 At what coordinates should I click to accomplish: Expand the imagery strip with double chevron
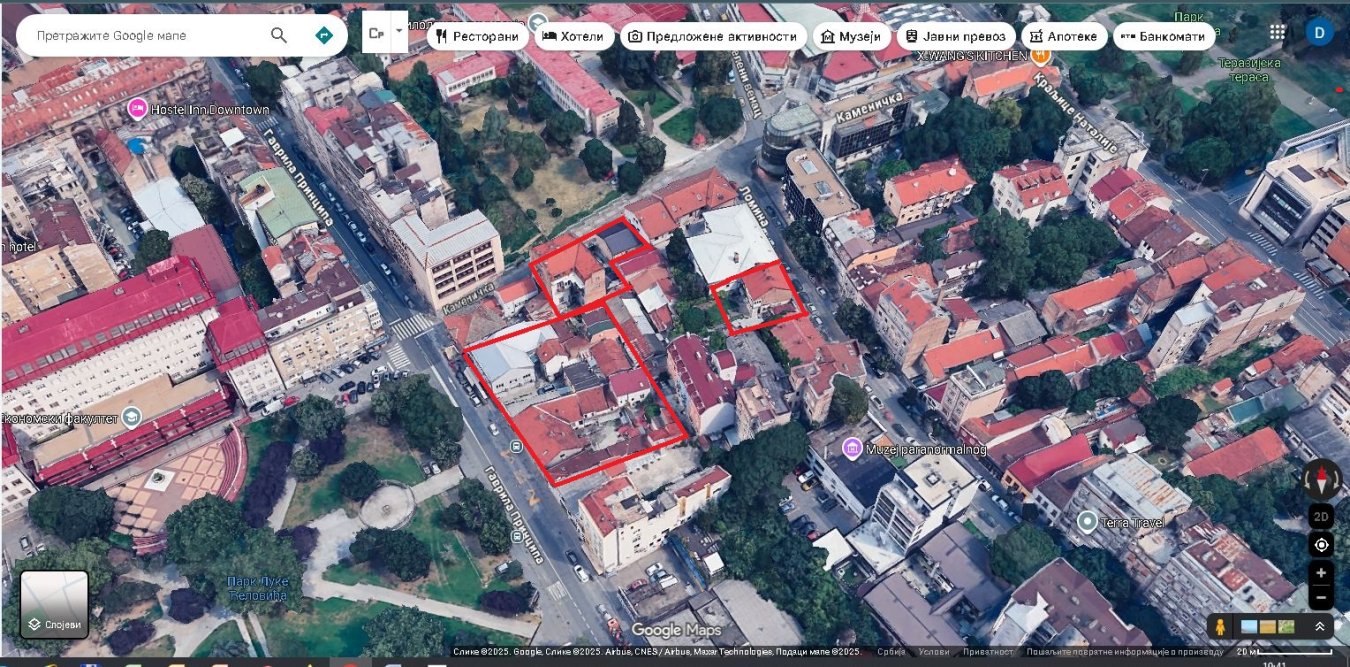point(1319,627)
